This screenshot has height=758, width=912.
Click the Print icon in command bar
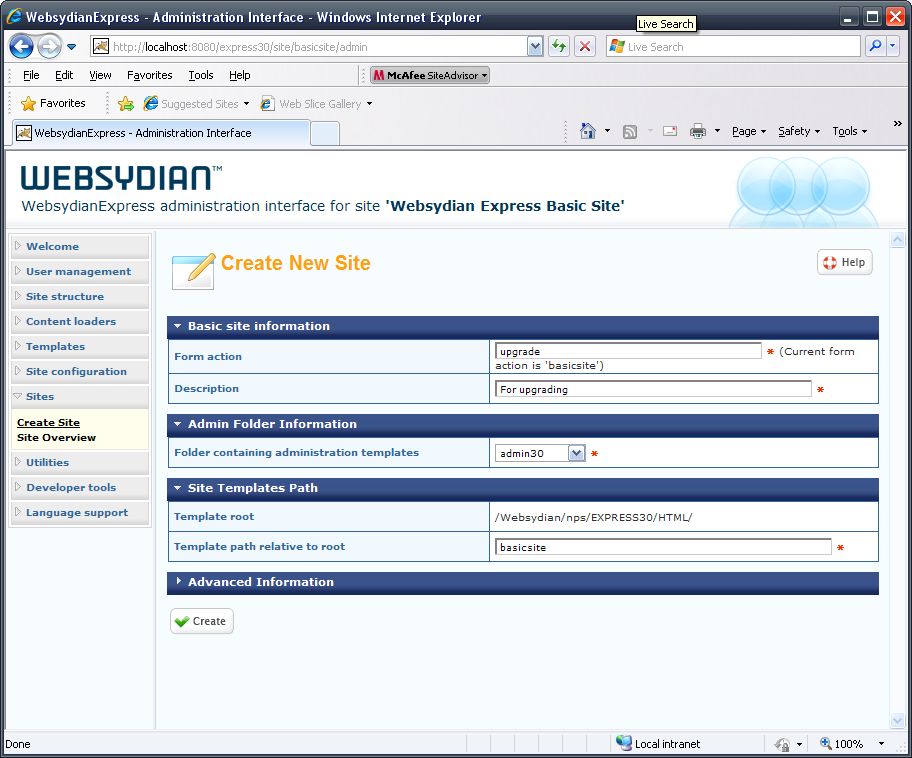pyautogui.click(x=697, y=131)
